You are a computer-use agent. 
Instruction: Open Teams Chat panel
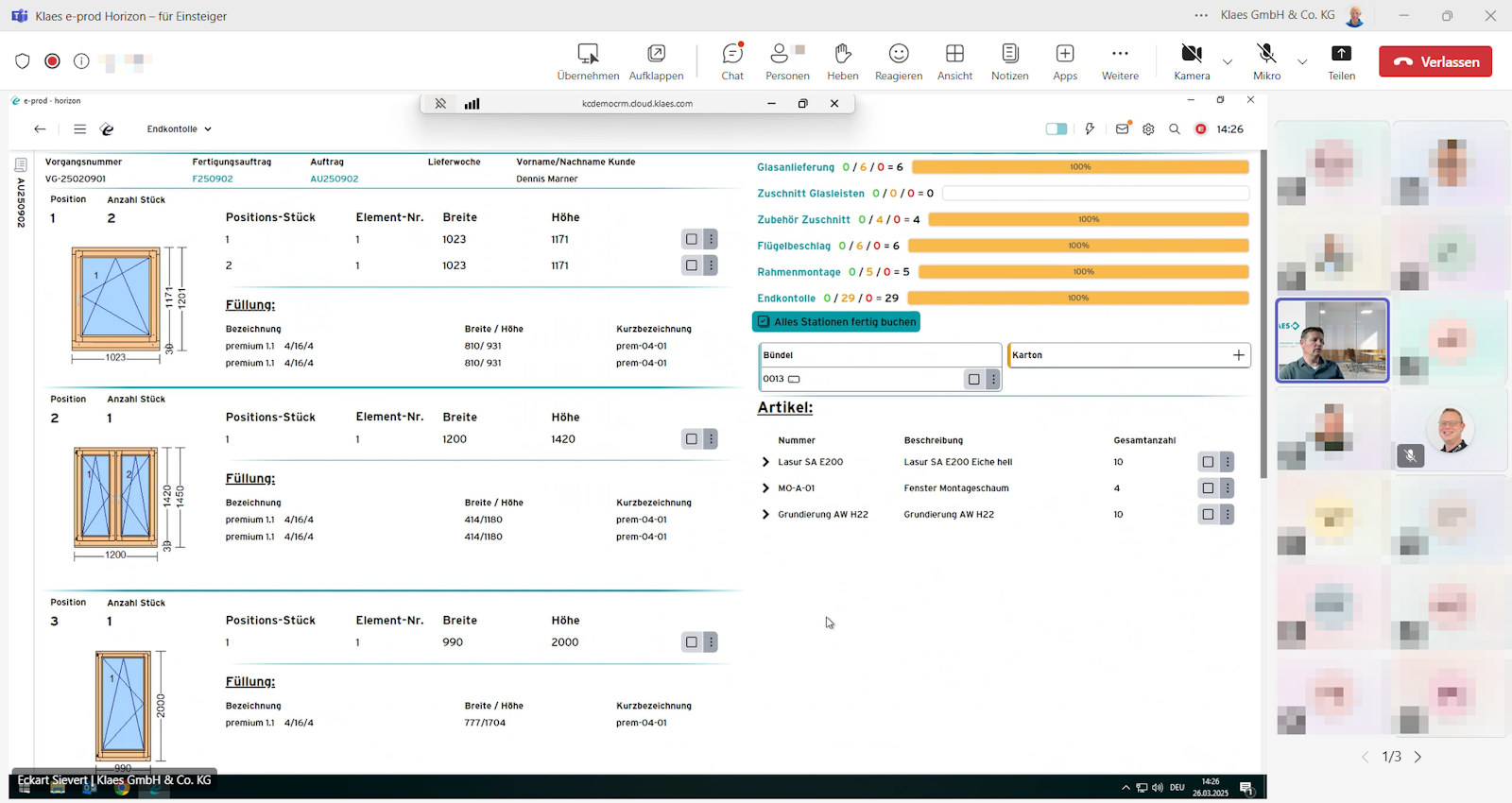click(x=732, y=61)
